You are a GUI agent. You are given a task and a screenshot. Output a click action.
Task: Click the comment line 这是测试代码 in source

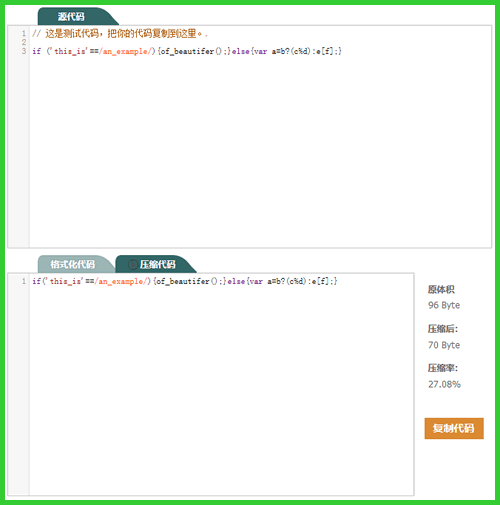click(x=120, y=33)
